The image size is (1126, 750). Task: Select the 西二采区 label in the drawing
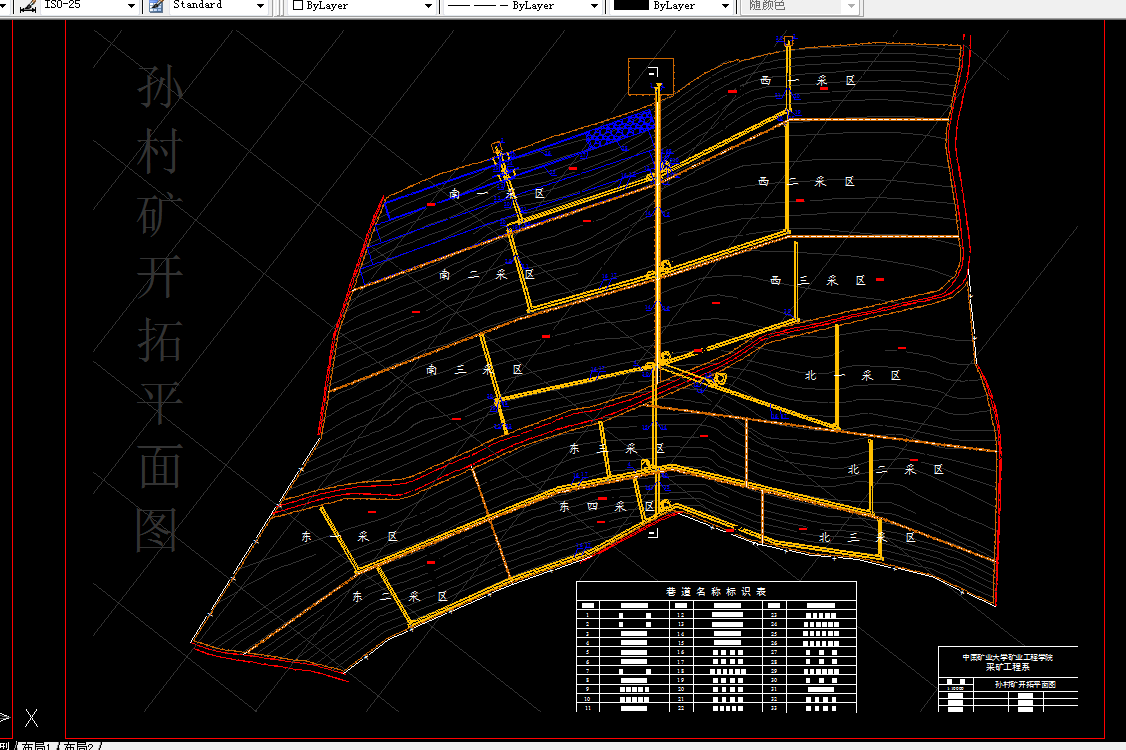pyautogui.click(x=806, y=182)
